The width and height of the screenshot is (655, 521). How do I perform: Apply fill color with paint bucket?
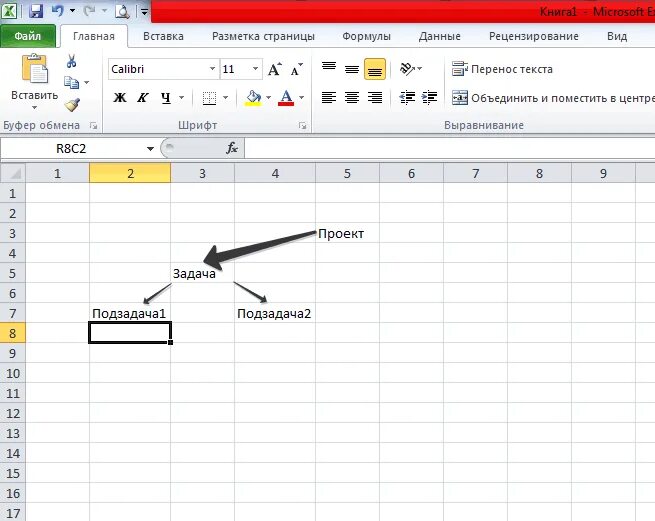click(x=253, y=98)
